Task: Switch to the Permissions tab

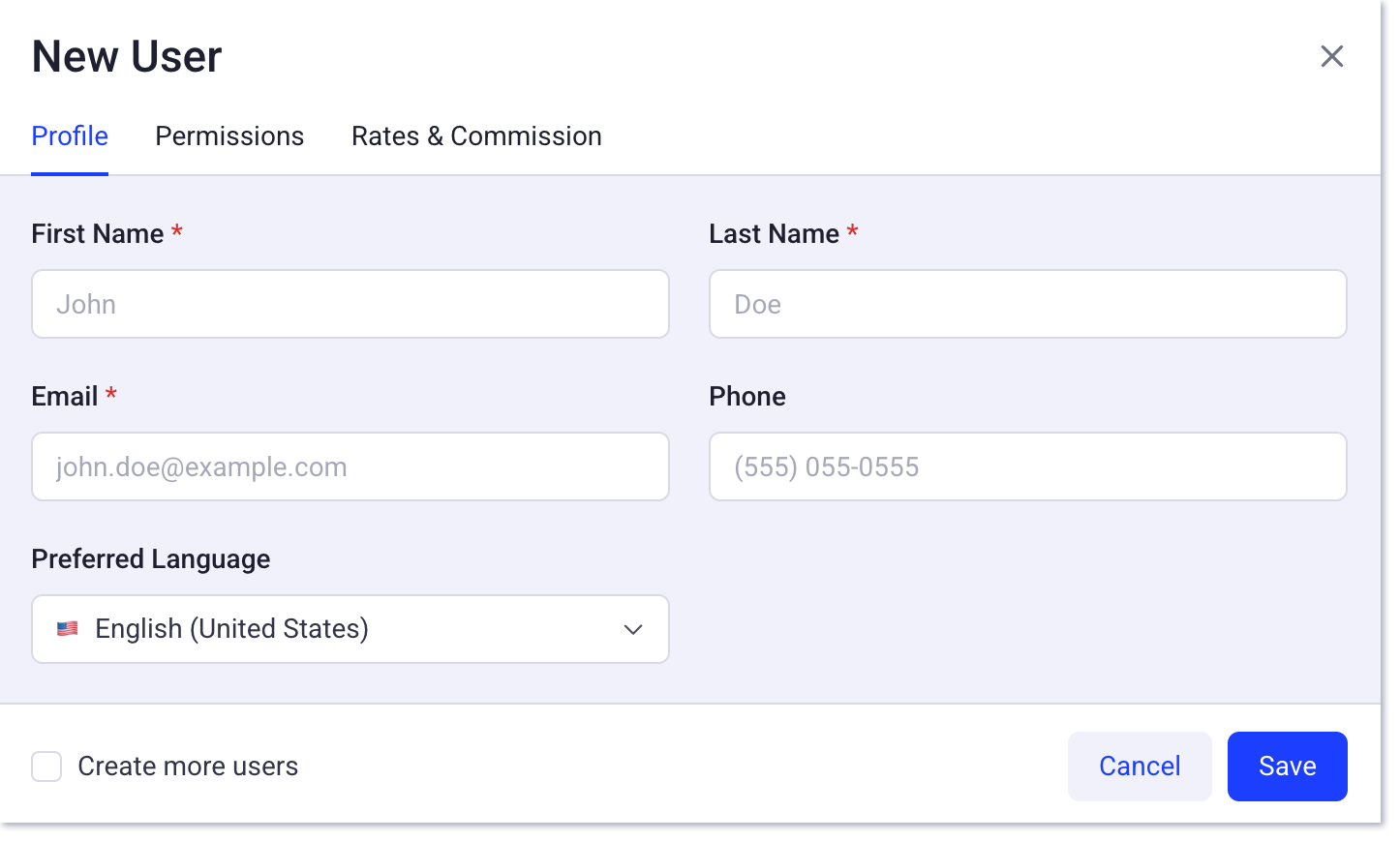Action: coord(229,136)
